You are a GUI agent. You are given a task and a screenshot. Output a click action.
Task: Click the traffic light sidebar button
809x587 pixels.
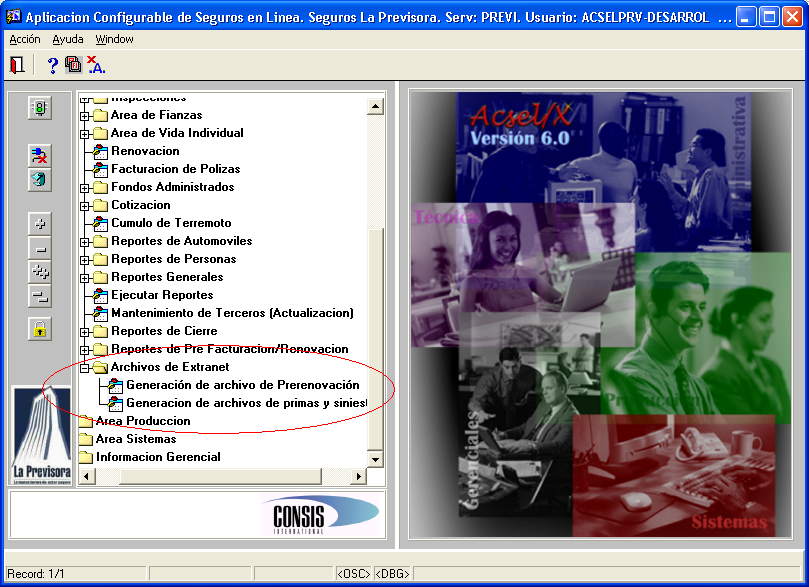pyautogui.click(x=40, y=108)
